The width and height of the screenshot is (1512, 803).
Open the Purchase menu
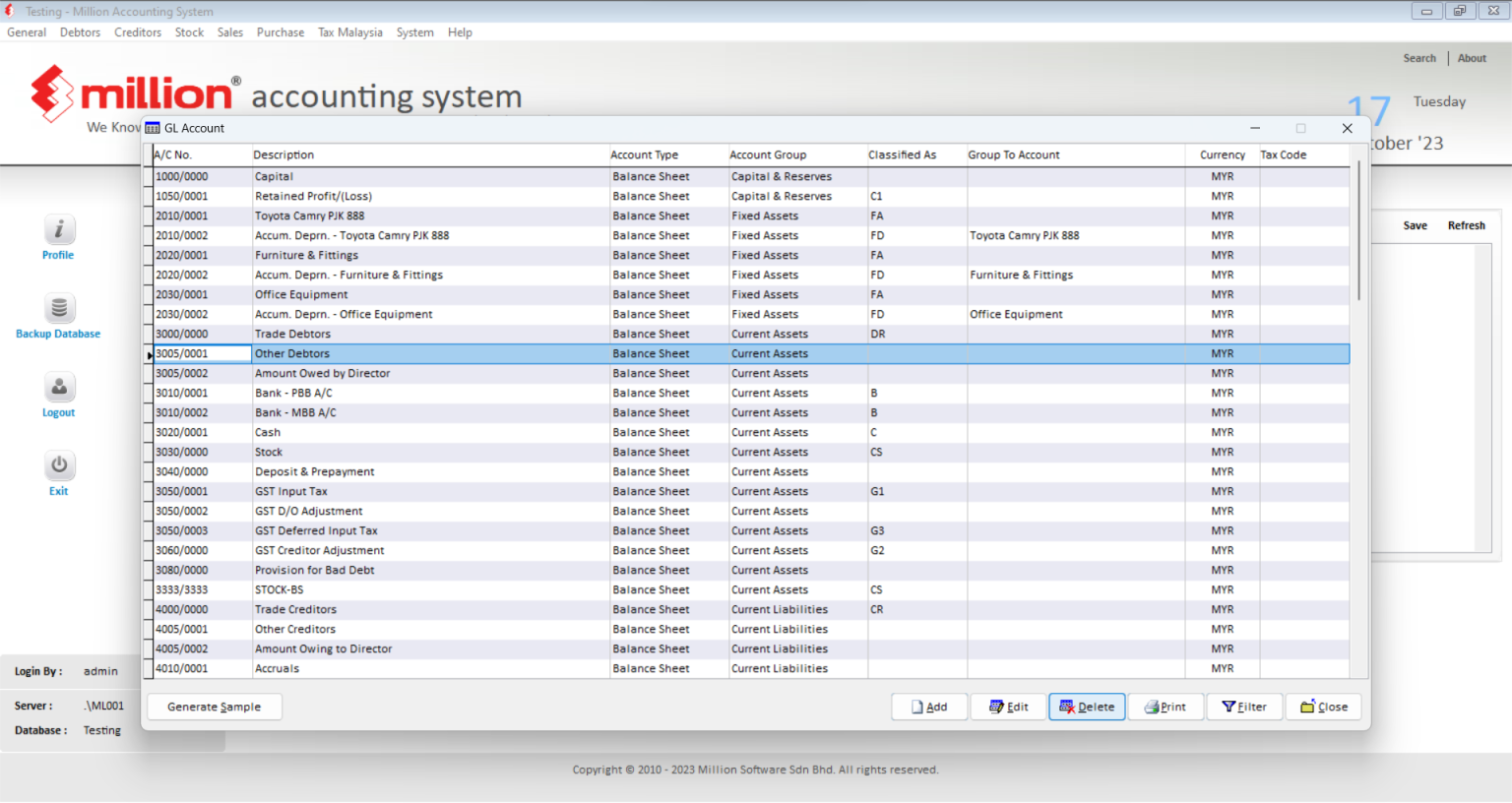point(281,32)
